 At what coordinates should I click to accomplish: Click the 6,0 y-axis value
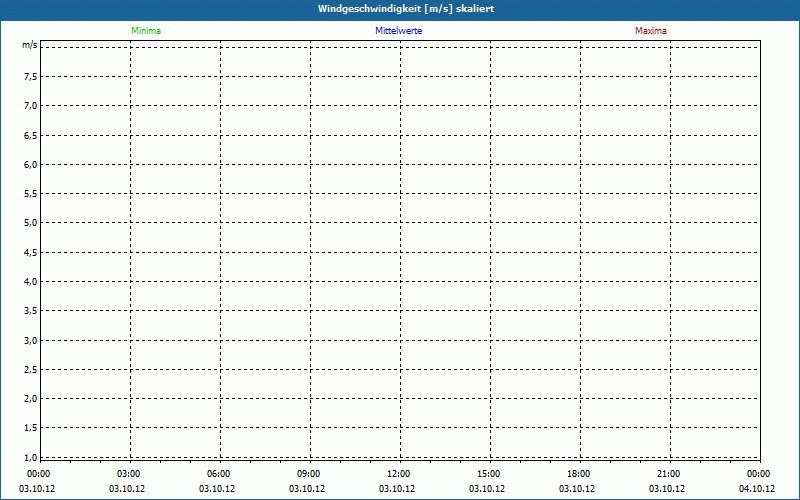31,164
